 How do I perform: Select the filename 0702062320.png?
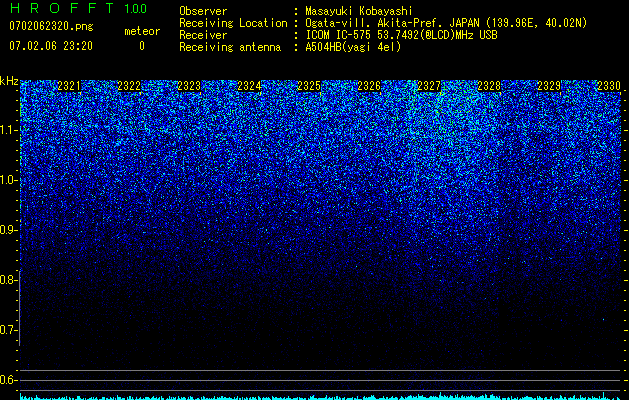click(x=51, y=26)
